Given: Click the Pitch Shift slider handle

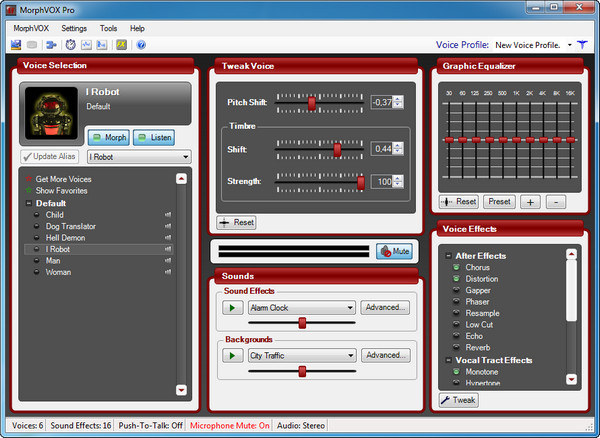Looking at the screenshot, I should 312,102.
